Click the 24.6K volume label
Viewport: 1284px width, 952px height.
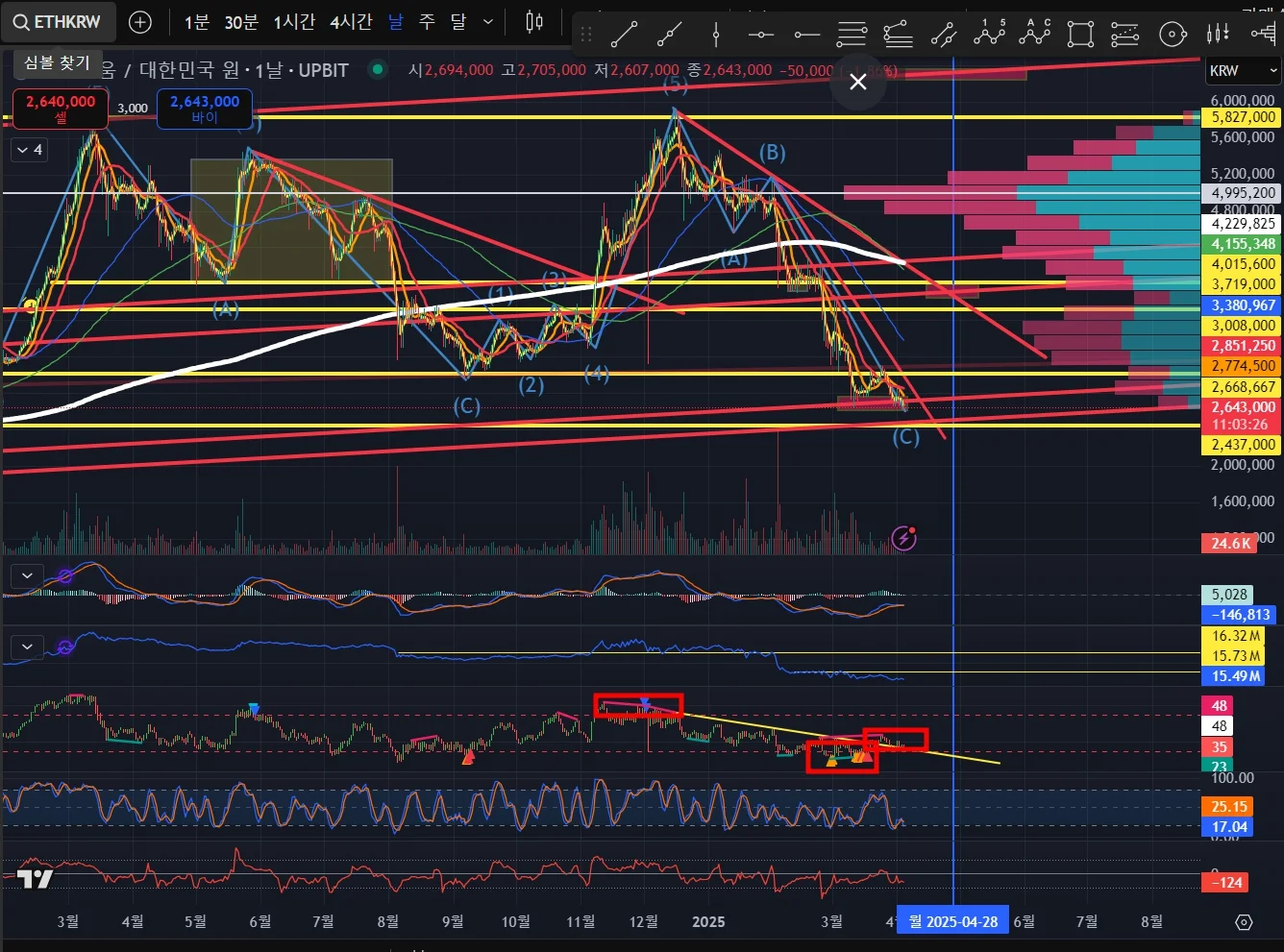(1230, 544)
